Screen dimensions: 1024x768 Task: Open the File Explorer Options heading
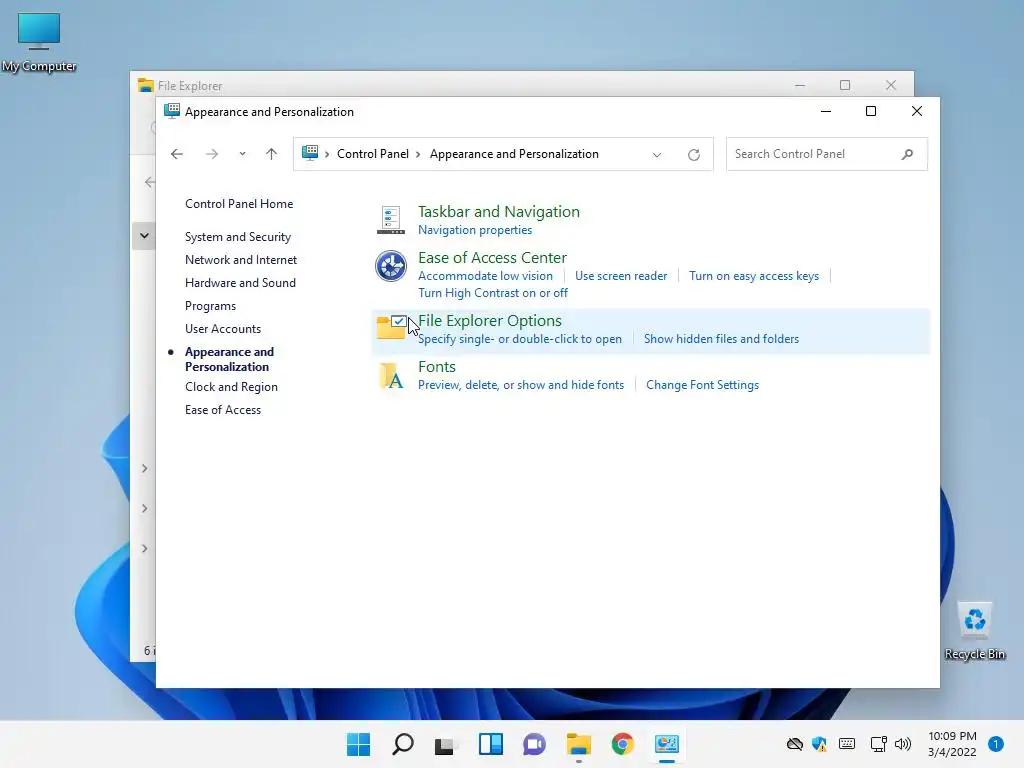pos(490,321)
